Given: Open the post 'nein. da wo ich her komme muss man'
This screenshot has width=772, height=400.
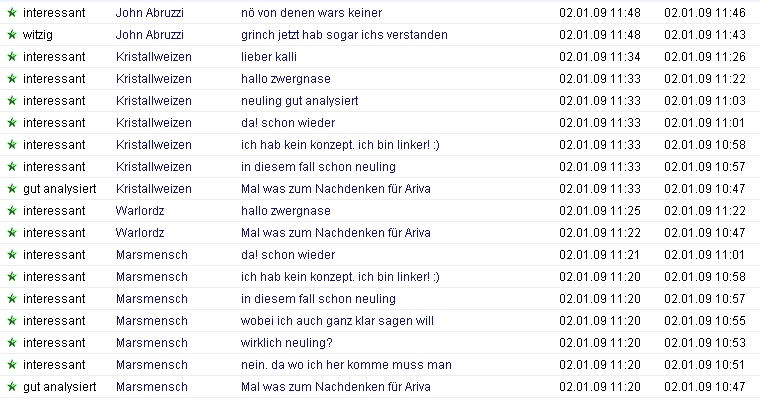Looking at the screenshot, I should (x=346, y=365).
